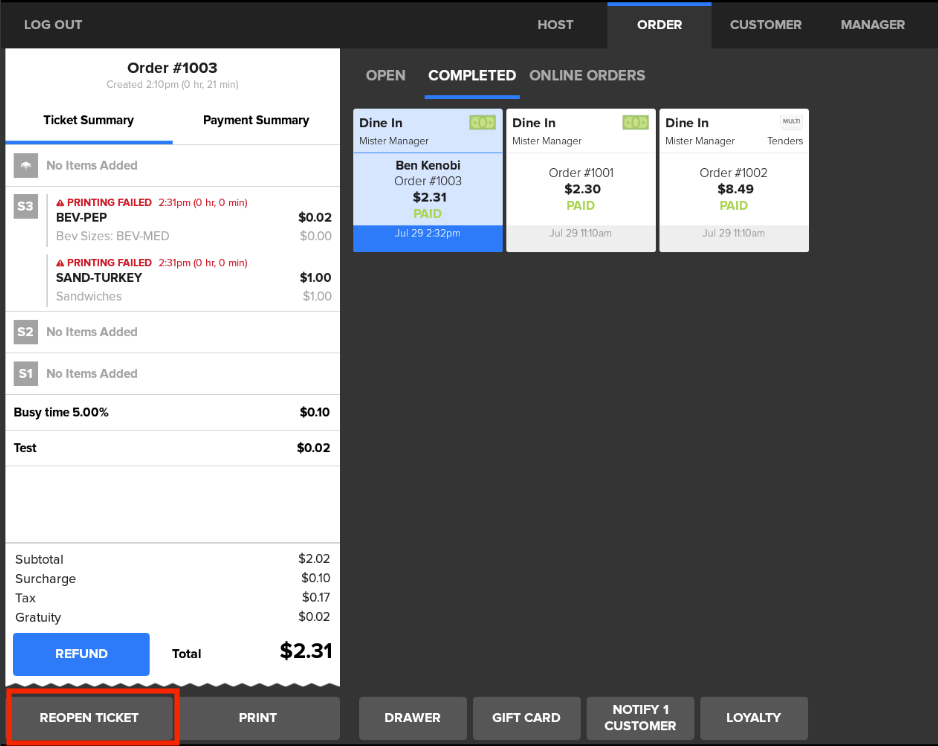938x746 pixels.
Task: Click the BEV-PEP printing failed warning icon
Action: tap(60, 203)
